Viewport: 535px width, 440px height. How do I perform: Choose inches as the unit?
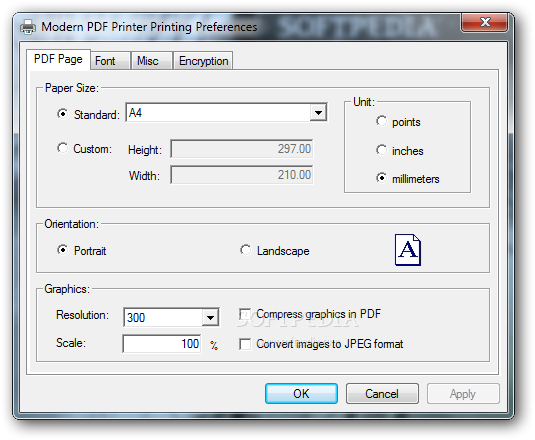(381, 150)
